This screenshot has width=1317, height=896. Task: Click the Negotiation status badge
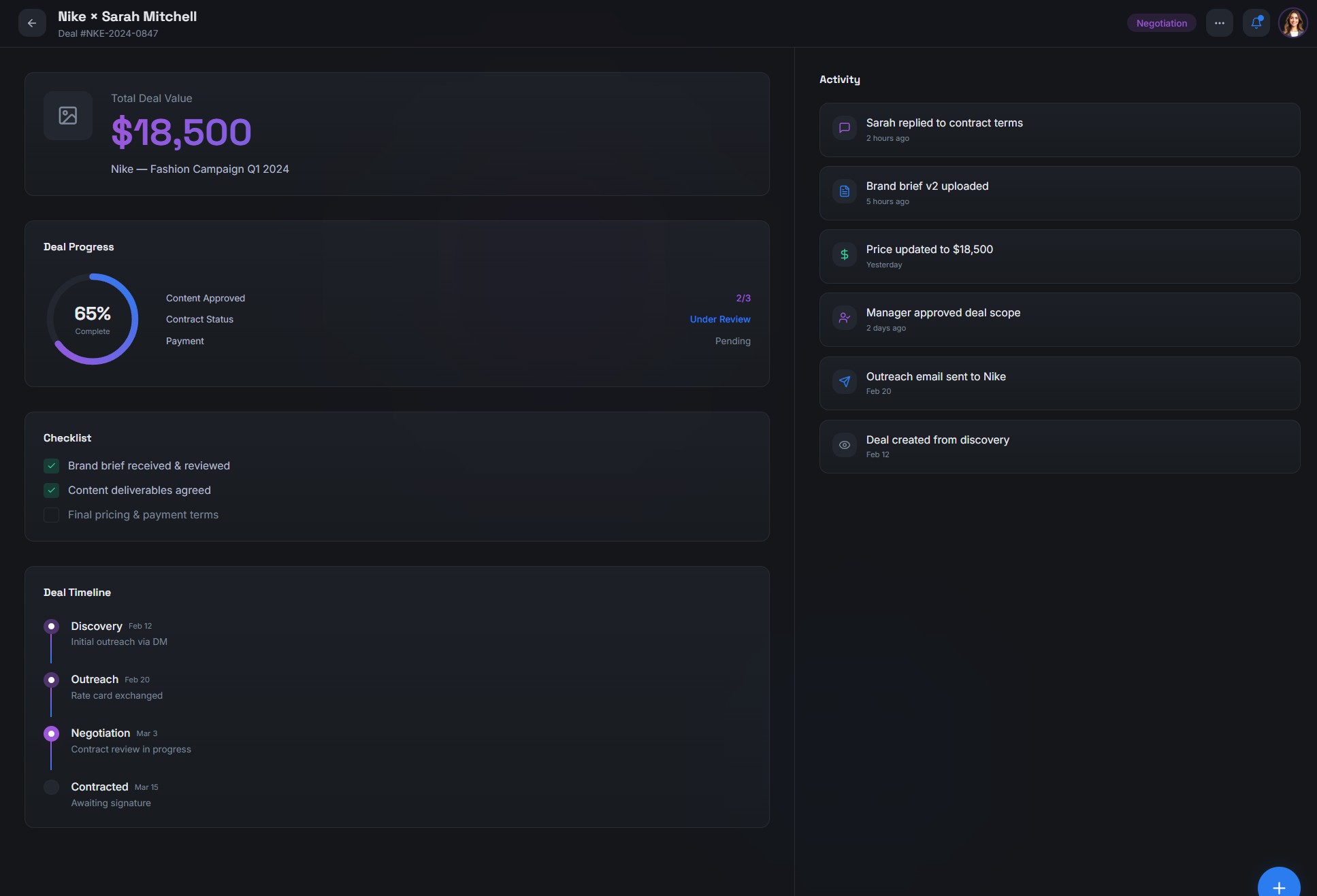pos(1161,23)
